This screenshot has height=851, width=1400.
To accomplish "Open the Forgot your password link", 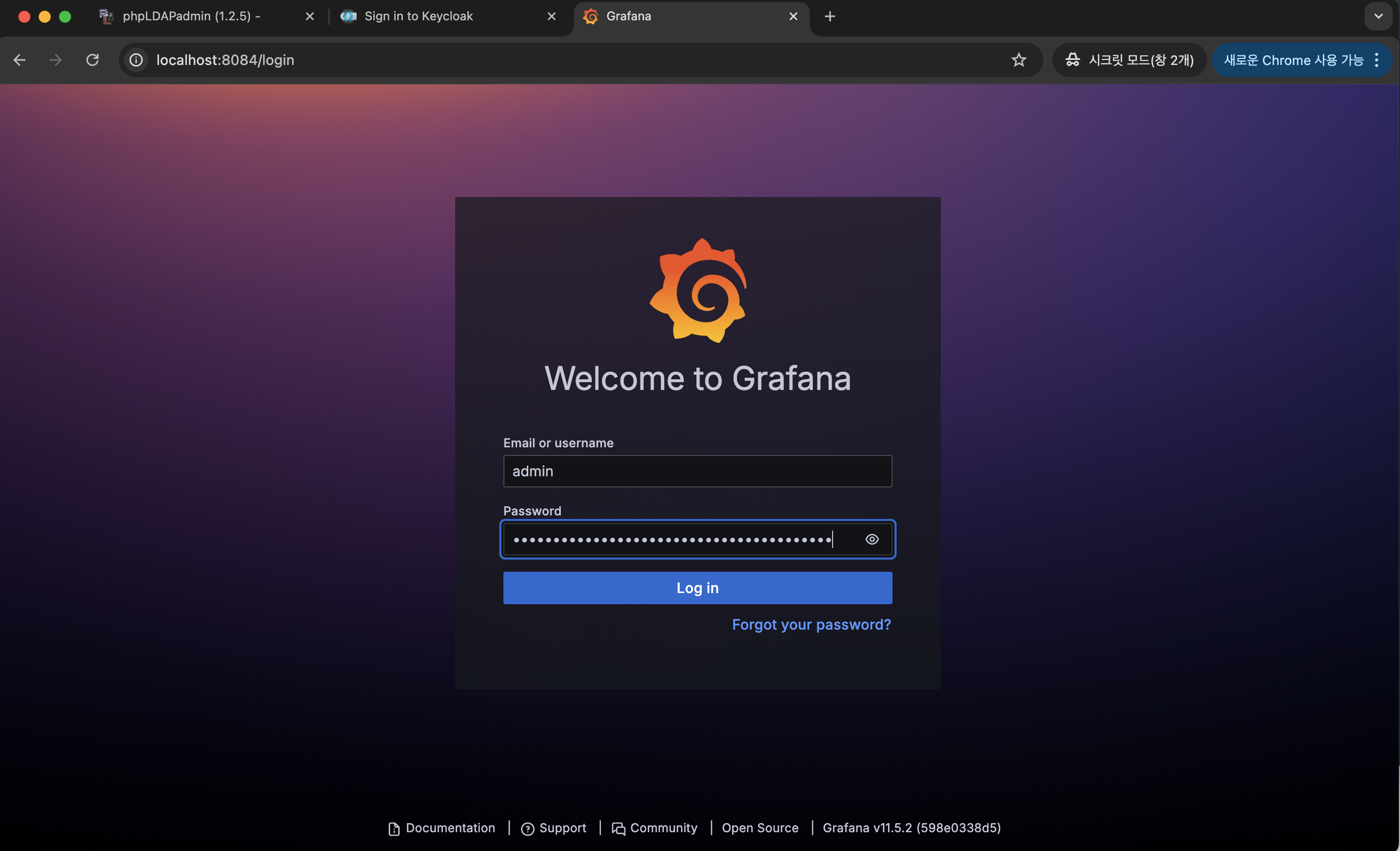I will click(811, 625).
